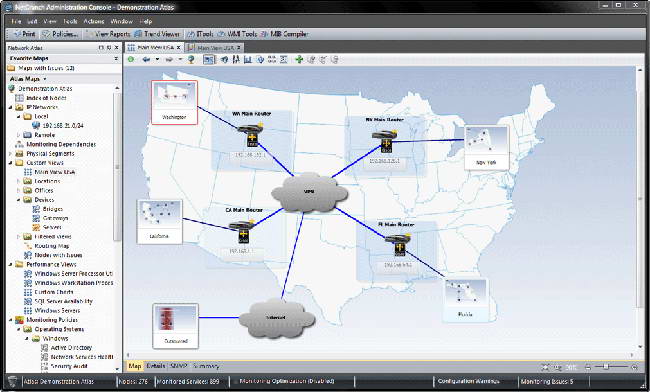
Task: Open the View menu
Action: tap(50, 21)
